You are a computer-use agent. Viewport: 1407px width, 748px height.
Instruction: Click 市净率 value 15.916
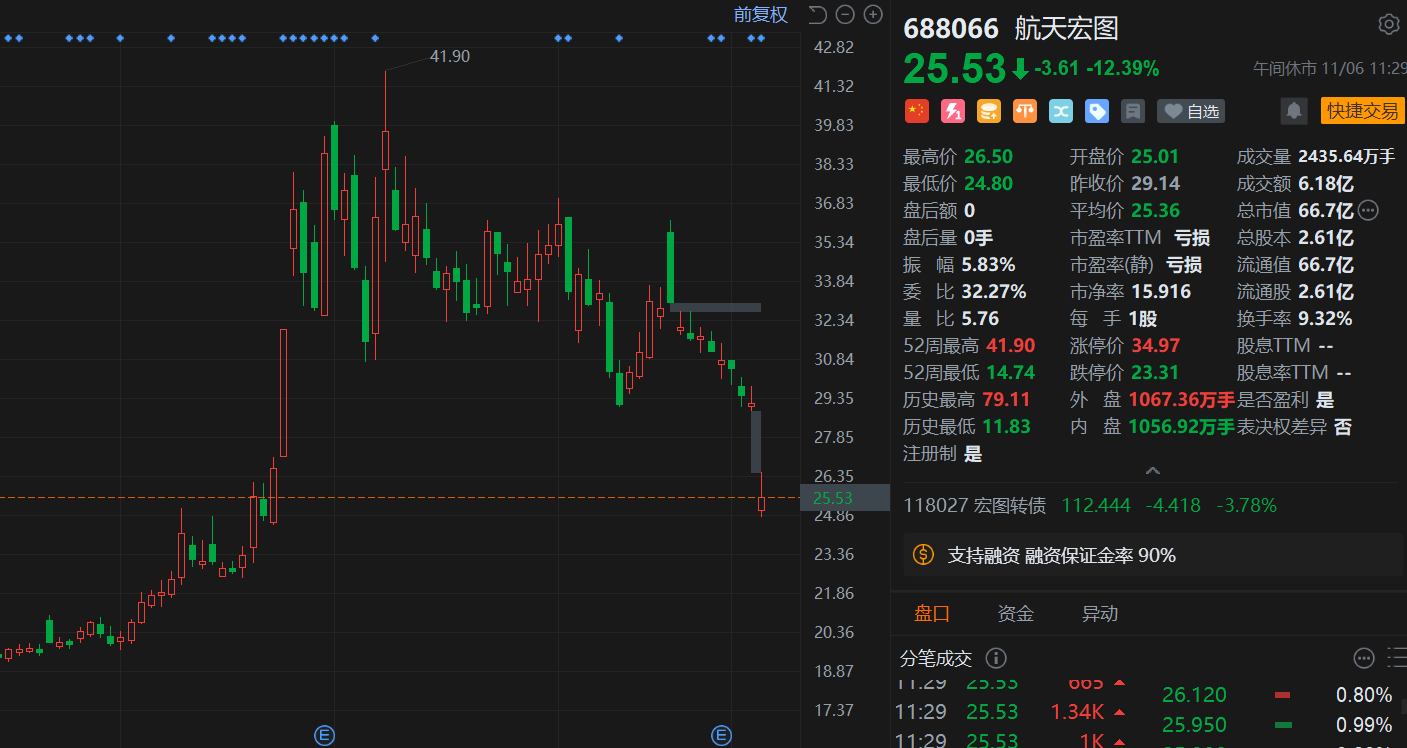(1161, 291)
